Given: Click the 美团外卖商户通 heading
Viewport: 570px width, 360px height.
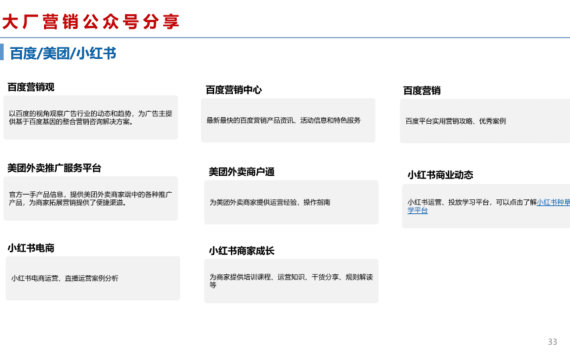Looking at the screenshot, I should point(241,172).
